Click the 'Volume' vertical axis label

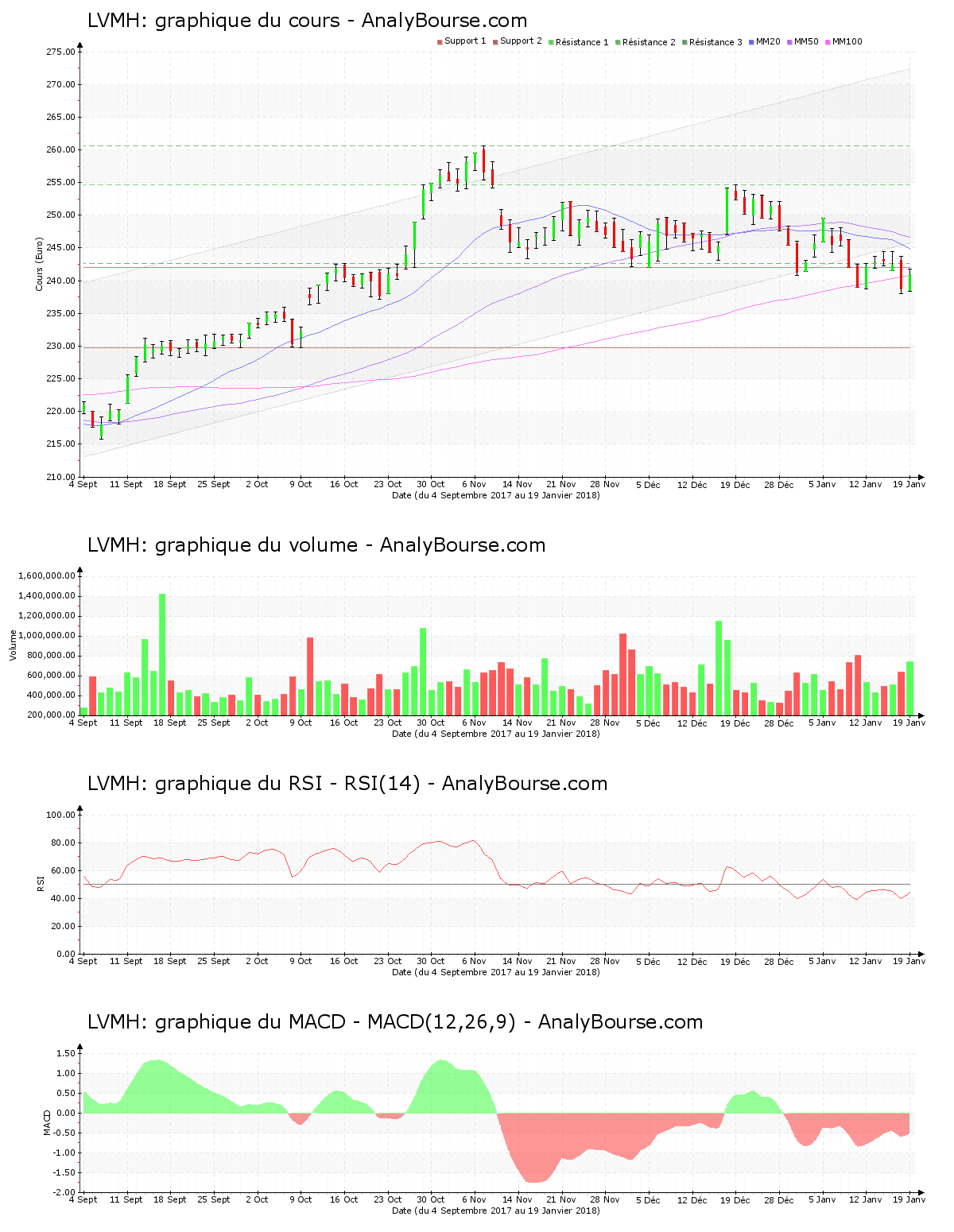[x=13, y=645]
